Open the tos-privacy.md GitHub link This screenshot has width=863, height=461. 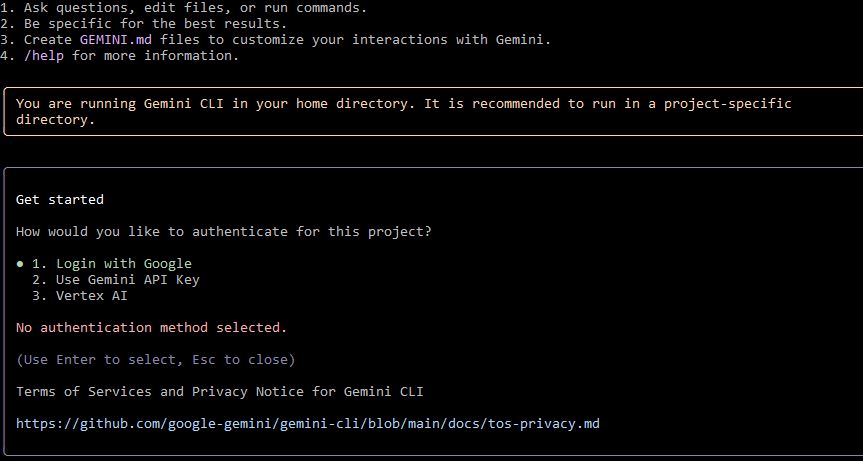[x=308, y=424]
